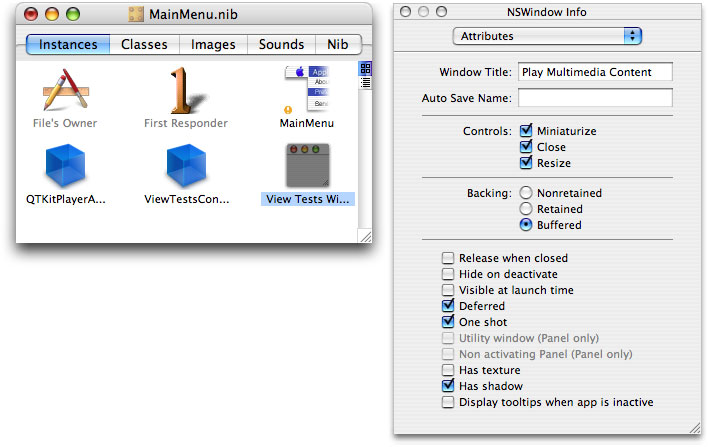Switch instances to icon grid view
The width and height of the screenshot is (708, 447).
tap(365, 69)
